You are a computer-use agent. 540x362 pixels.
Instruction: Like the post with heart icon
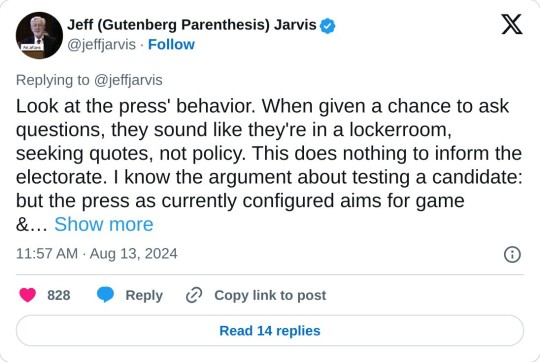[28, 295]
